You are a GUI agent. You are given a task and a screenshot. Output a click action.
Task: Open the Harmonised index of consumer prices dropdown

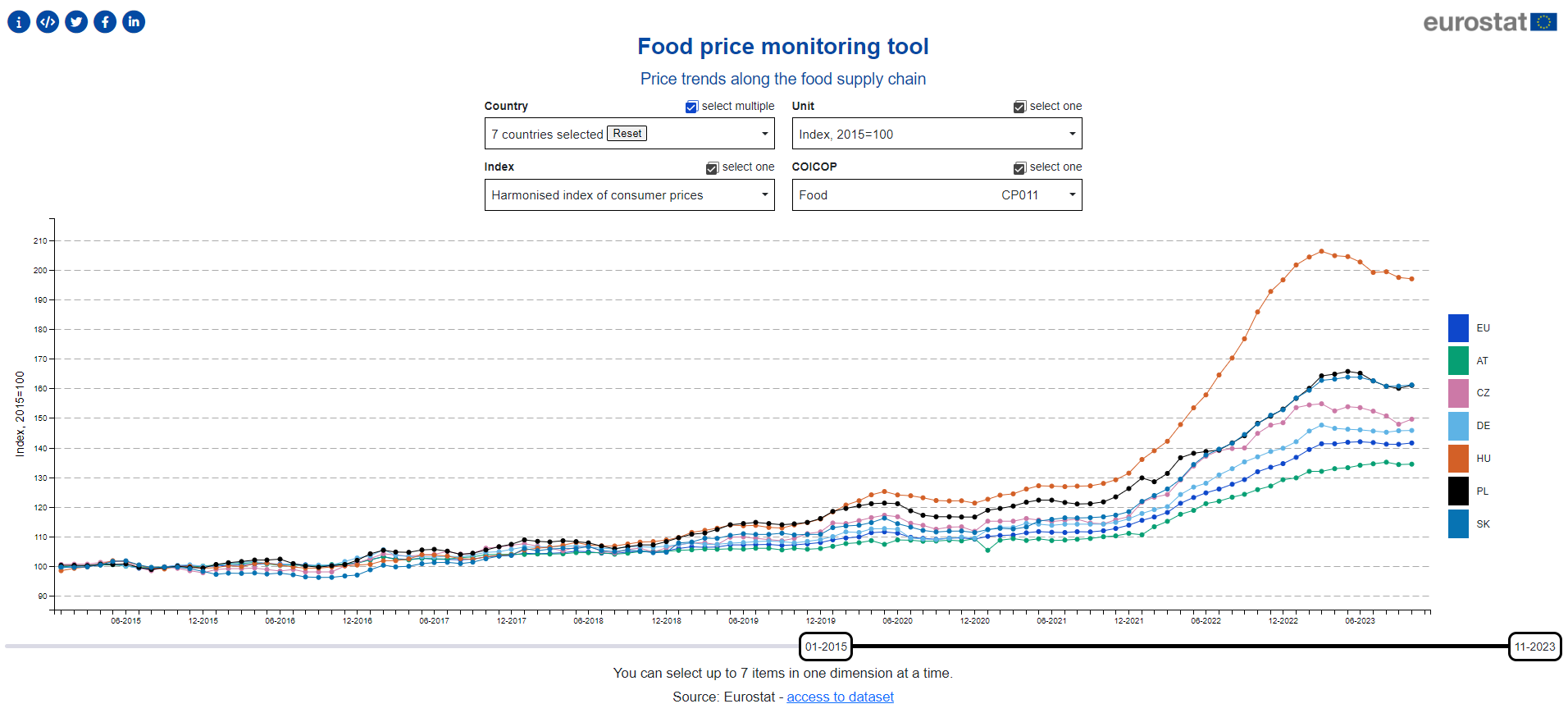[629, 195]
